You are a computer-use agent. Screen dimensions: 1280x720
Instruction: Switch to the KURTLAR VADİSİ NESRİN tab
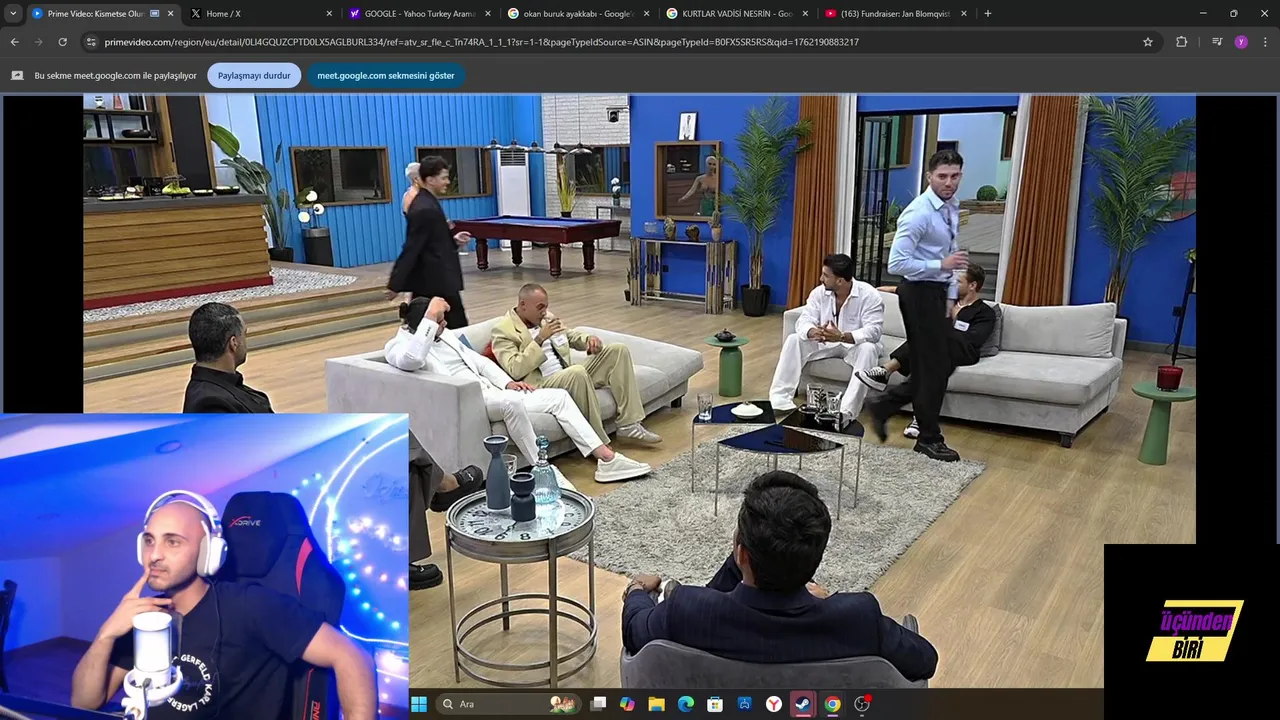(x=738, y=14)
